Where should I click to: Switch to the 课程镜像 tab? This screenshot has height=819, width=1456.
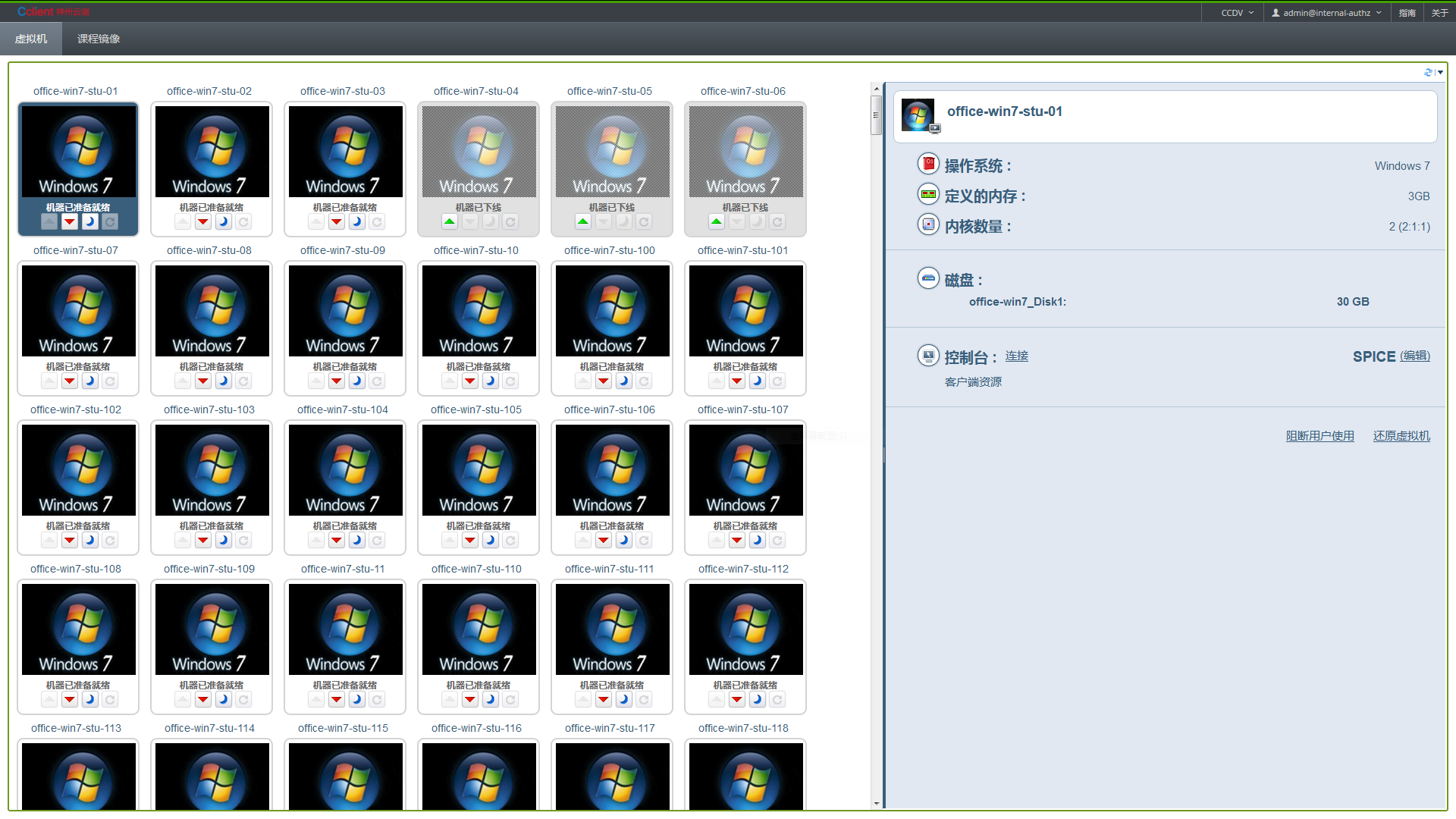(x=99, y=39)
